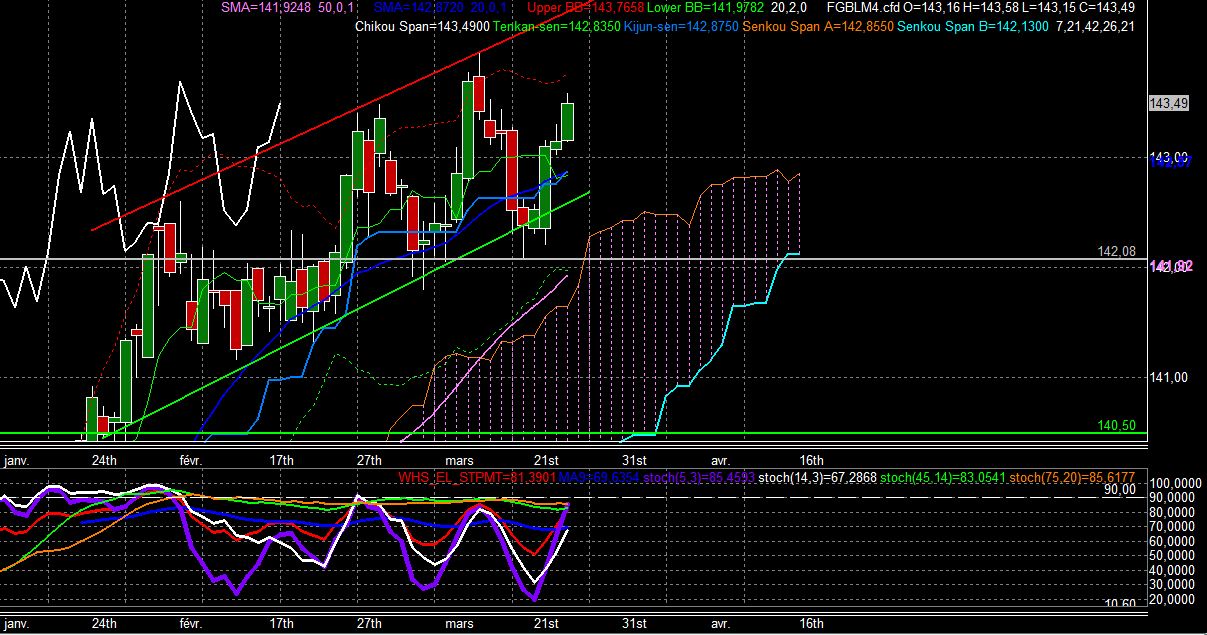Viewport: 1207px width, 635px height.
Task: Click the Senkou Span B=142,1300 label
Action: (x=973, y=26)
